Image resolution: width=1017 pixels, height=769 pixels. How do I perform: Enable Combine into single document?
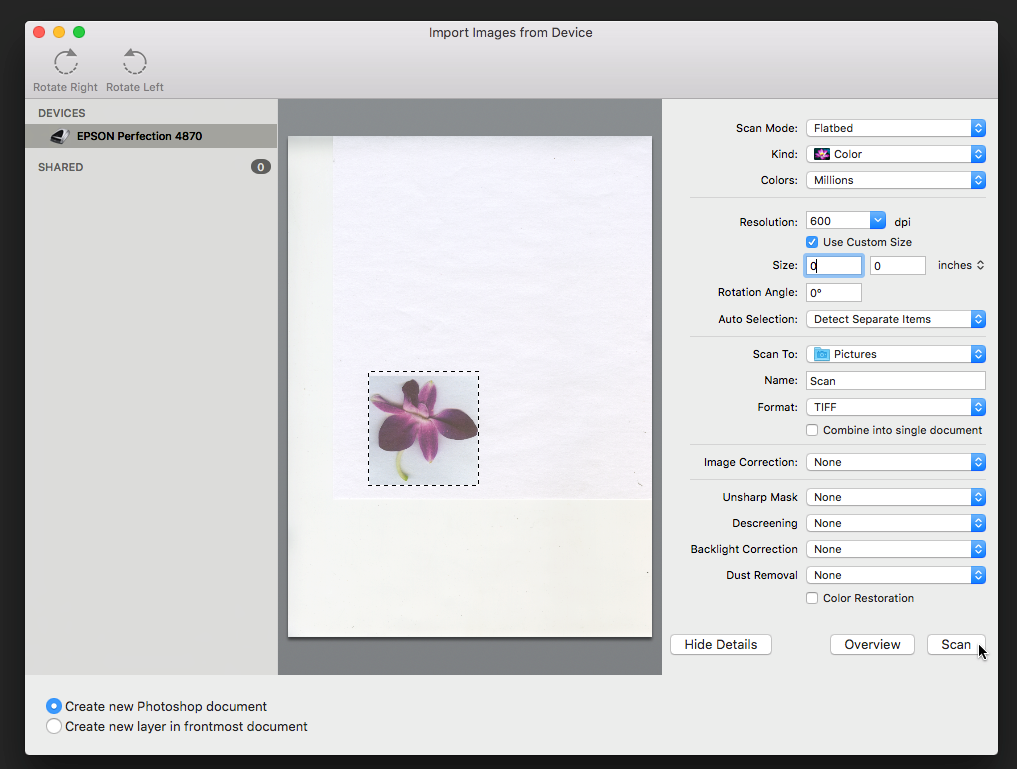pos(812,430)
